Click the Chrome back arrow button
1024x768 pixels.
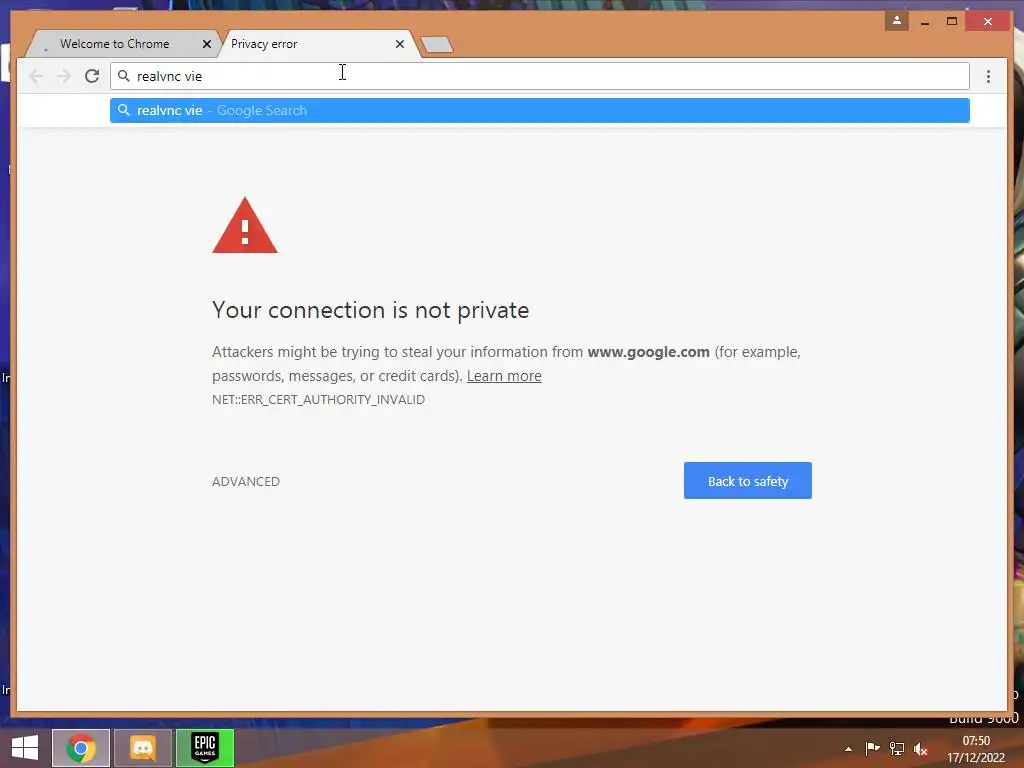tap(37, 76)
